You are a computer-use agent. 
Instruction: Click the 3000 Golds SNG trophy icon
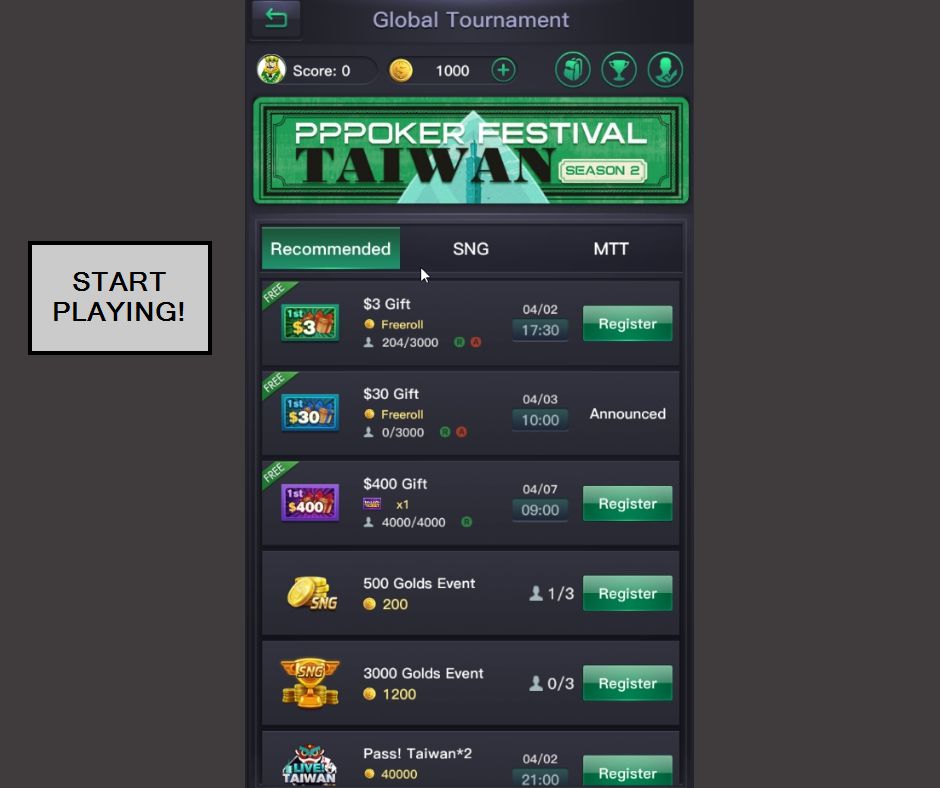pyautogui.click(x=310, y=682)
